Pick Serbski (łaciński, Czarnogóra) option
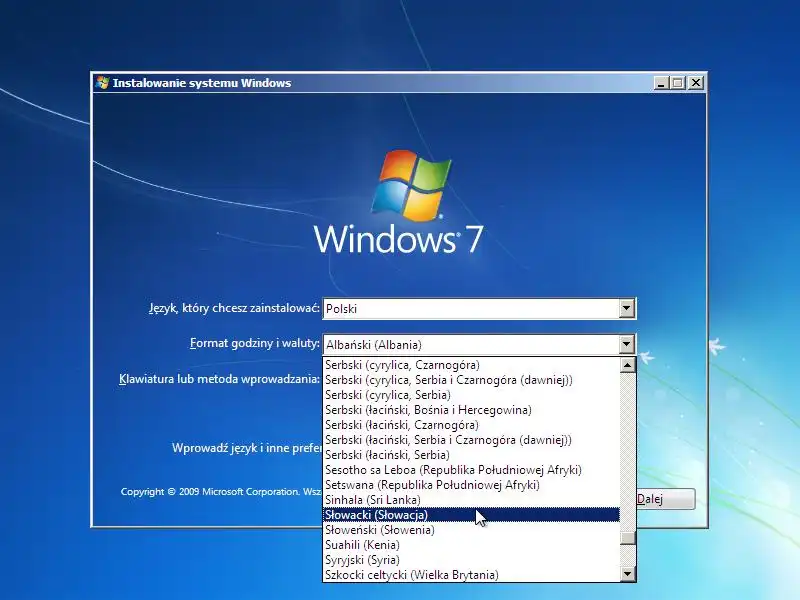The height and width of the screenshot is (600, 800). click(472, 425)
